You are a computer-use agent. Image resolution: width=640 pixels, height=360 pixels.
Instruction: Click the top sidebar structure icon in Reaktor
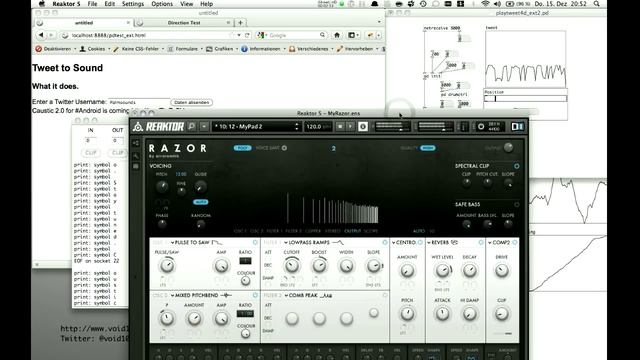point(136,143)
